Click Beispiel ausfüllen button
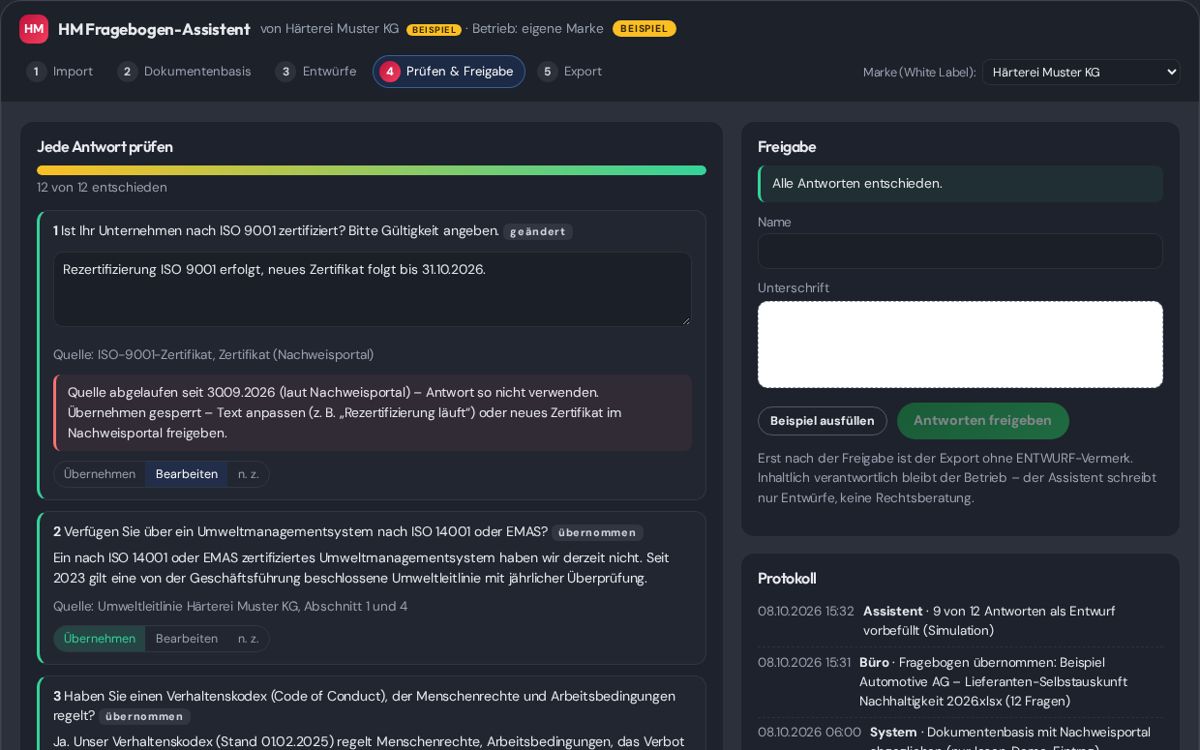 tap(822, 421)
